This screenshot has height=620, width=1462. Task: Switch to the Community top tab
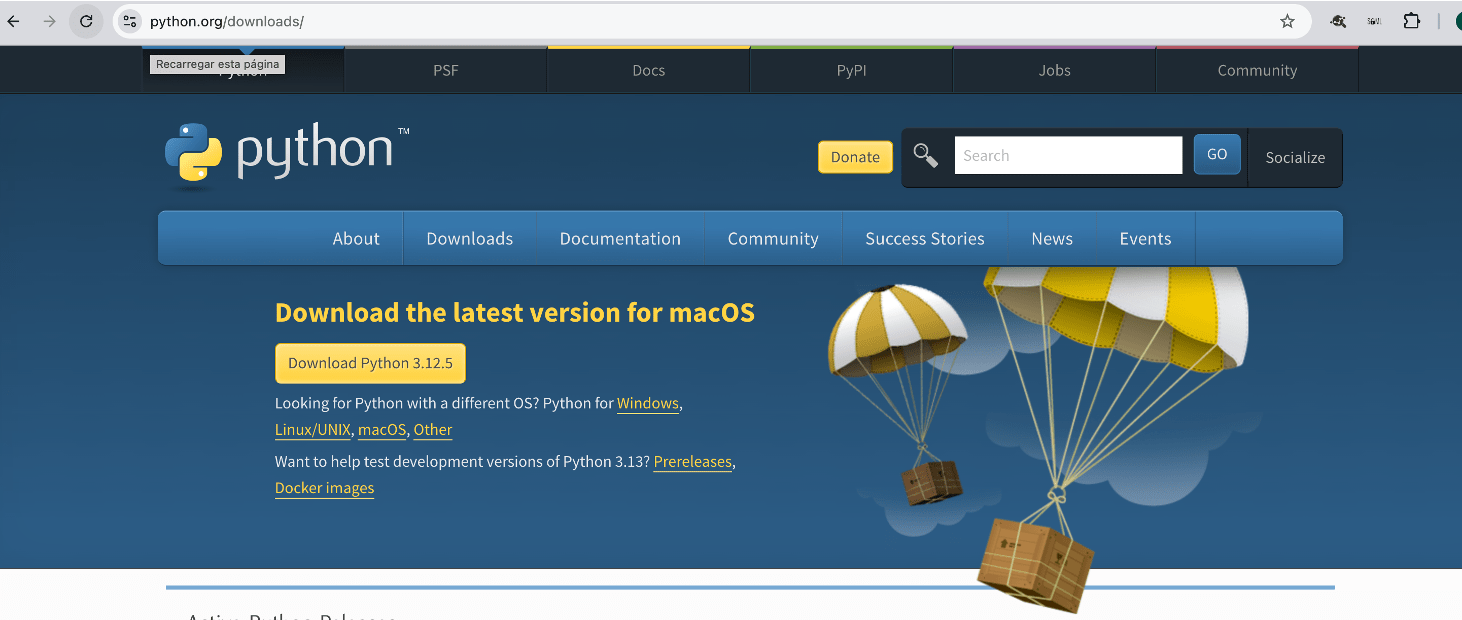pyautogui.click(x=1257, y=70)
